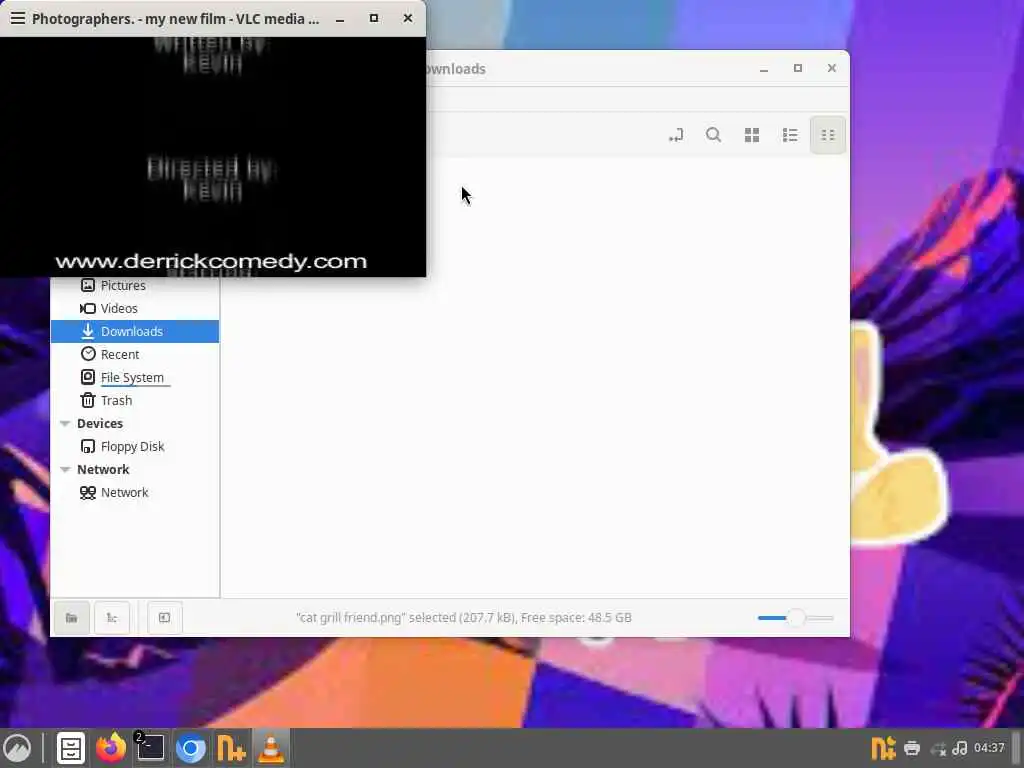The width and height of the screenshot is (1024, 768).
Task: Minimize the VLC media player window
Action: (340, 19)
